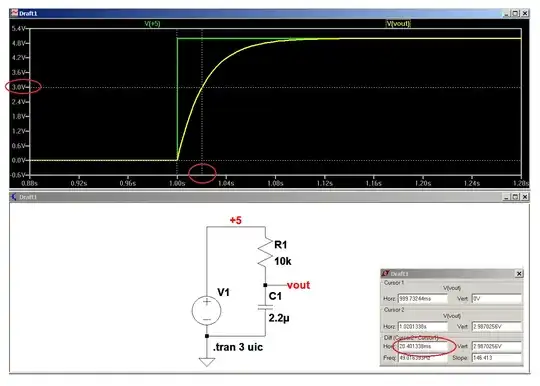Click the Slope value field

tap(497, 358)
